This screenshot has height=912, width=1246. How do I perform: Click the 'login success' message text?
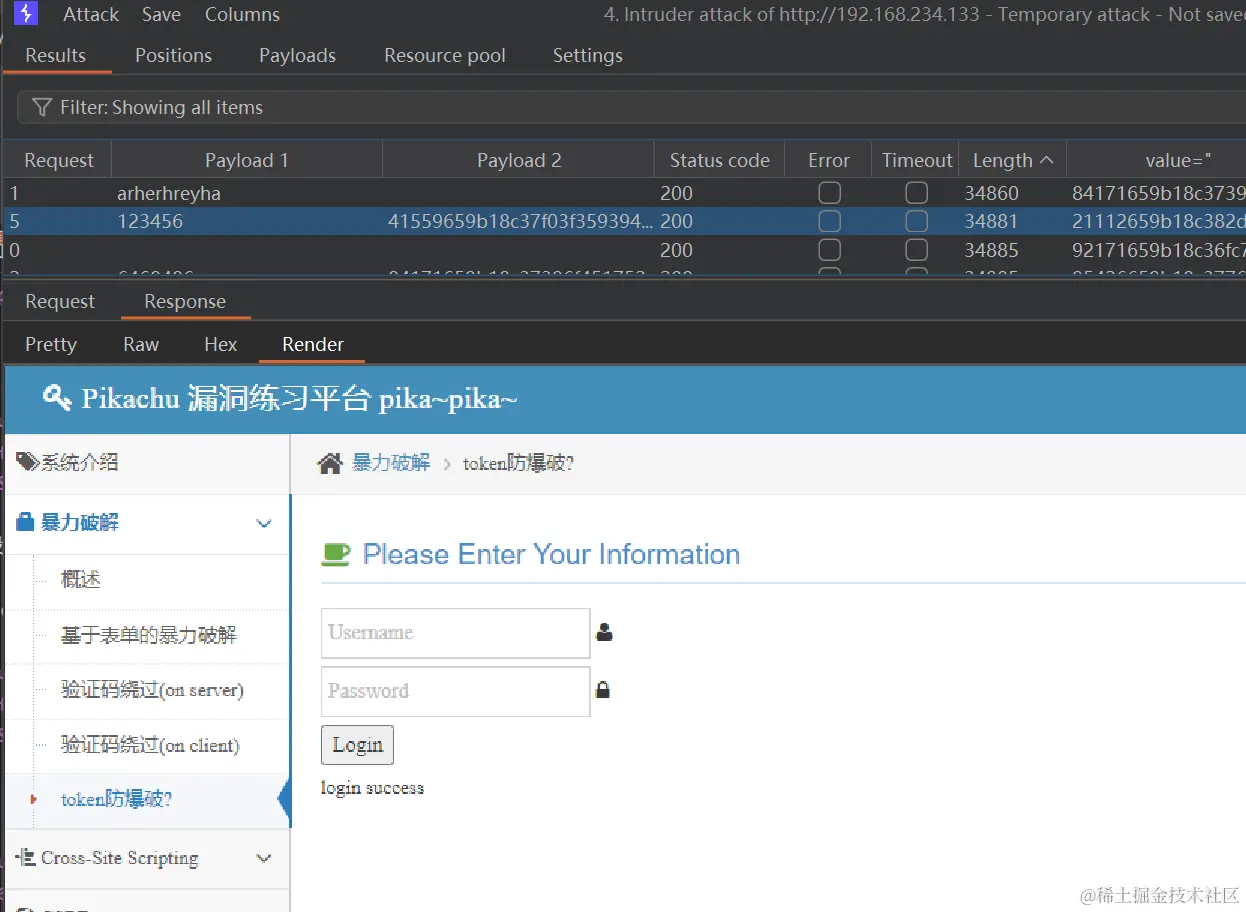(372, 788)
